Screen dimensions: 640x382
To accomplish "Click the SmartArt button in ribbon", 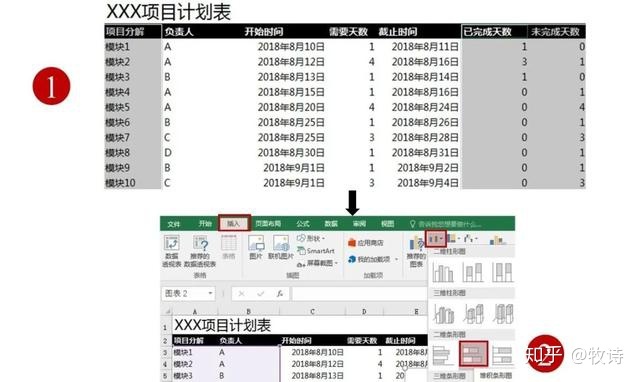I will click(x=316, y=251).
